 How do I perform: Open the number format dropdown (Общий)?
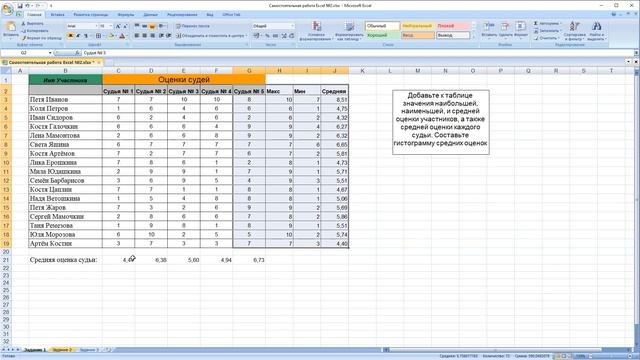point(292,26)
